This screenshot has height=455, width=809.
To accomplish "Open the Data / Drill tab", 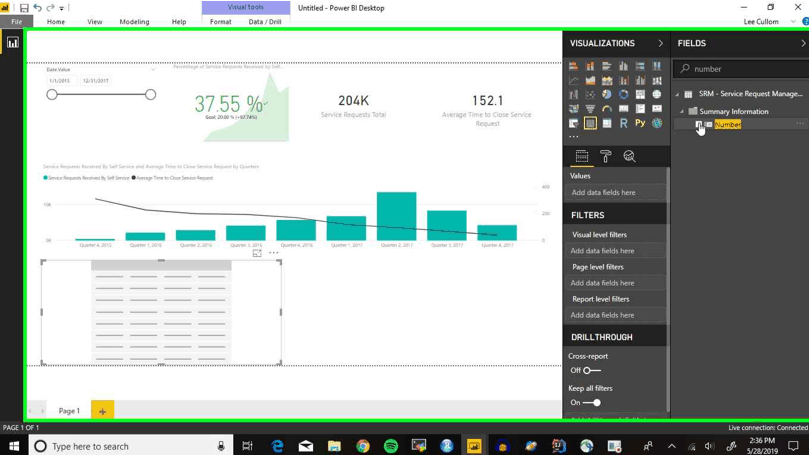I will point(265,22).
